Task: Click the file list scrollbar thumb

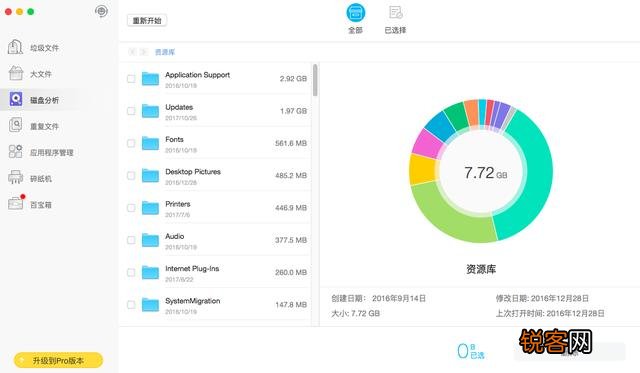Action: tap(315, 80)
